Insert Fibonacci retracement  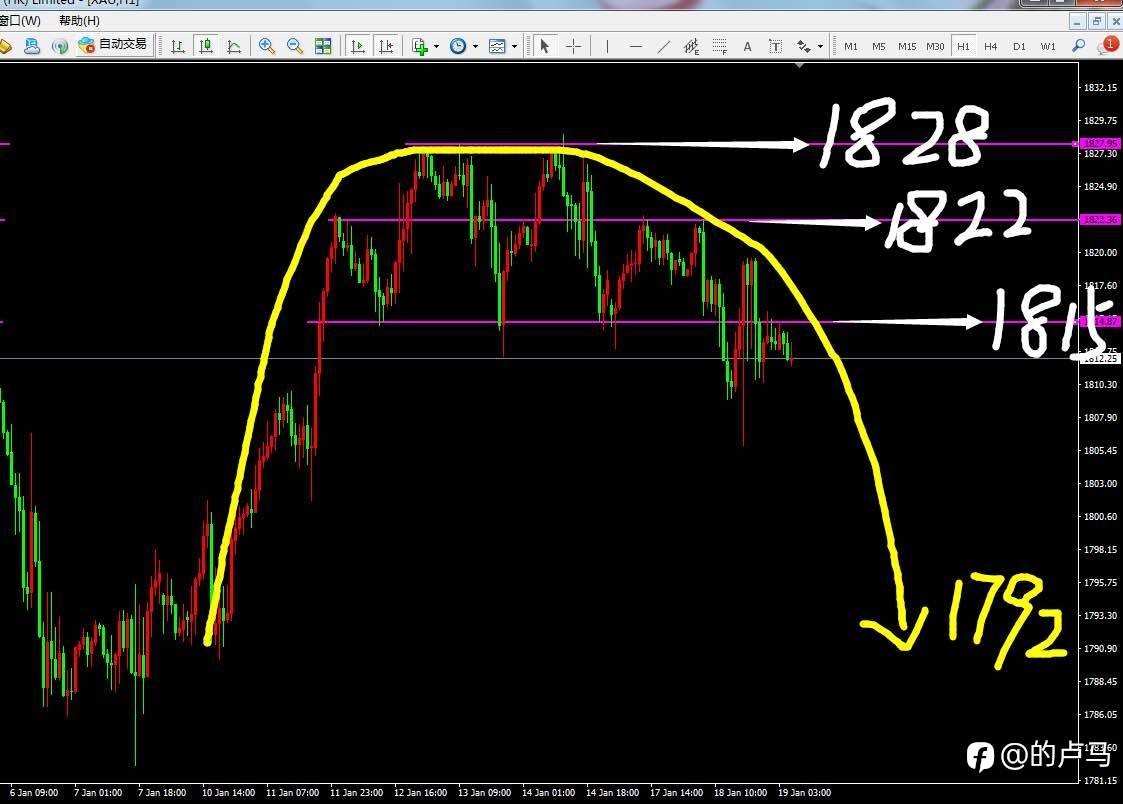(719, 47)
